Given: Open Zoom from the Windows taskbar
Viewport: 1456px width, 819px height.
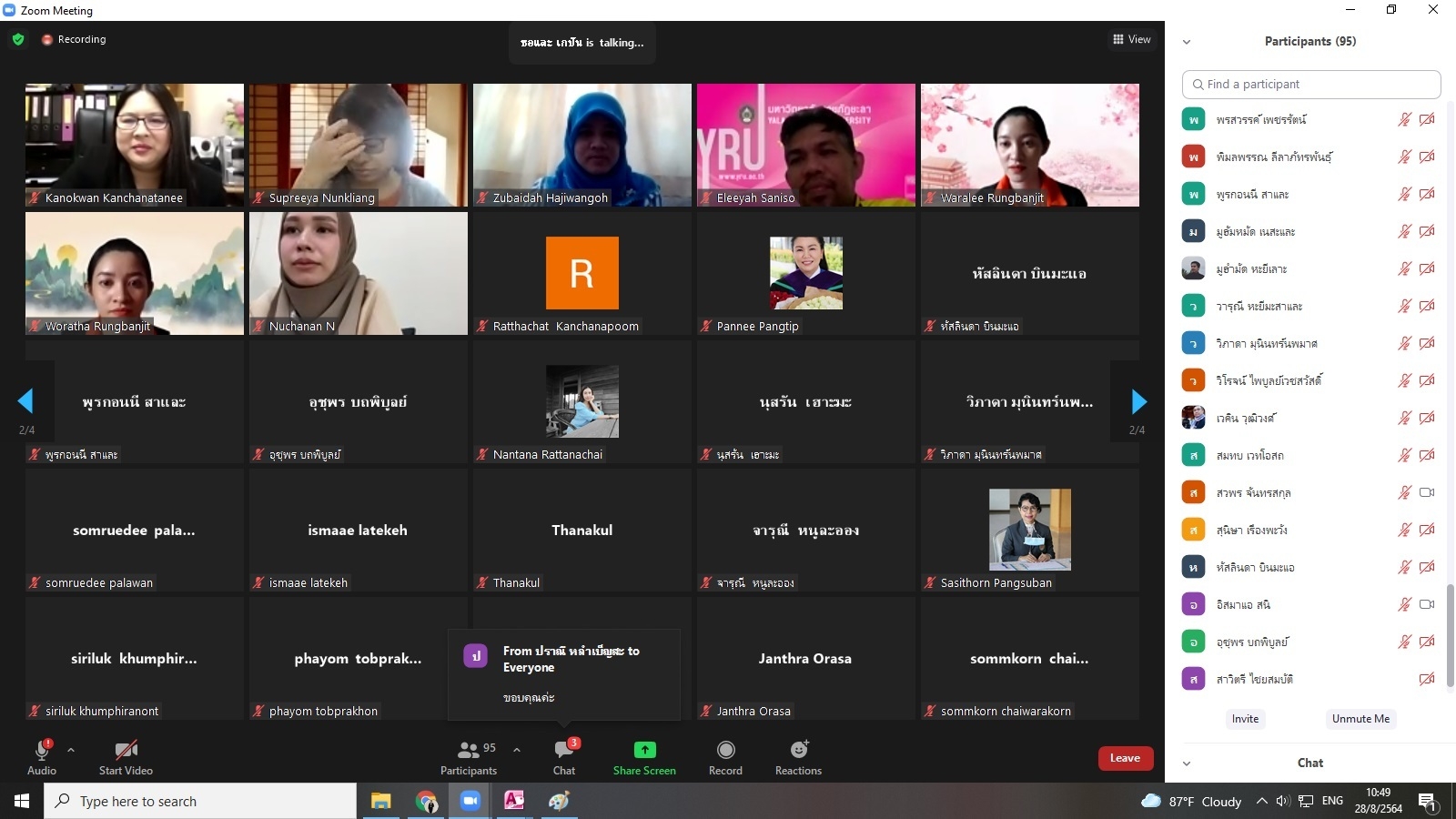Looking at the screenshot, I should click(x=470, y=801).
